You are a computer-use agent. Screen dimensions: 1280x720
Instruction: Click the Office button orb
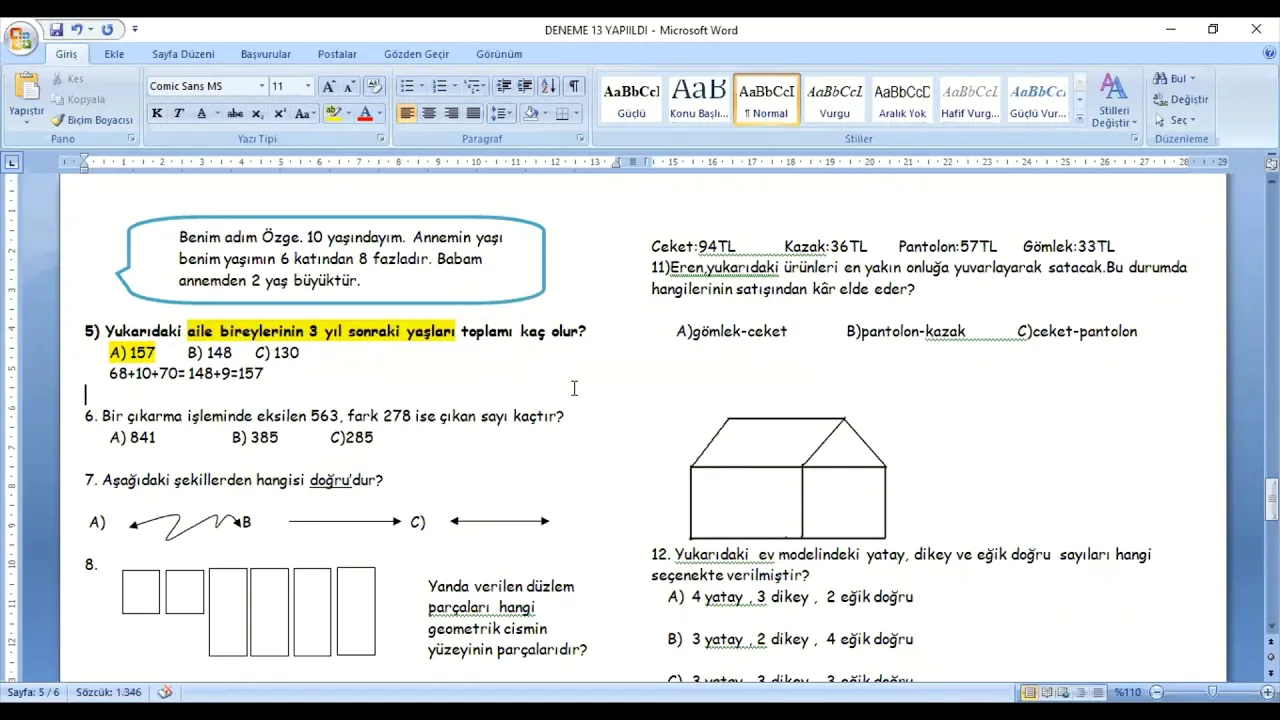(x=20, y=40)
